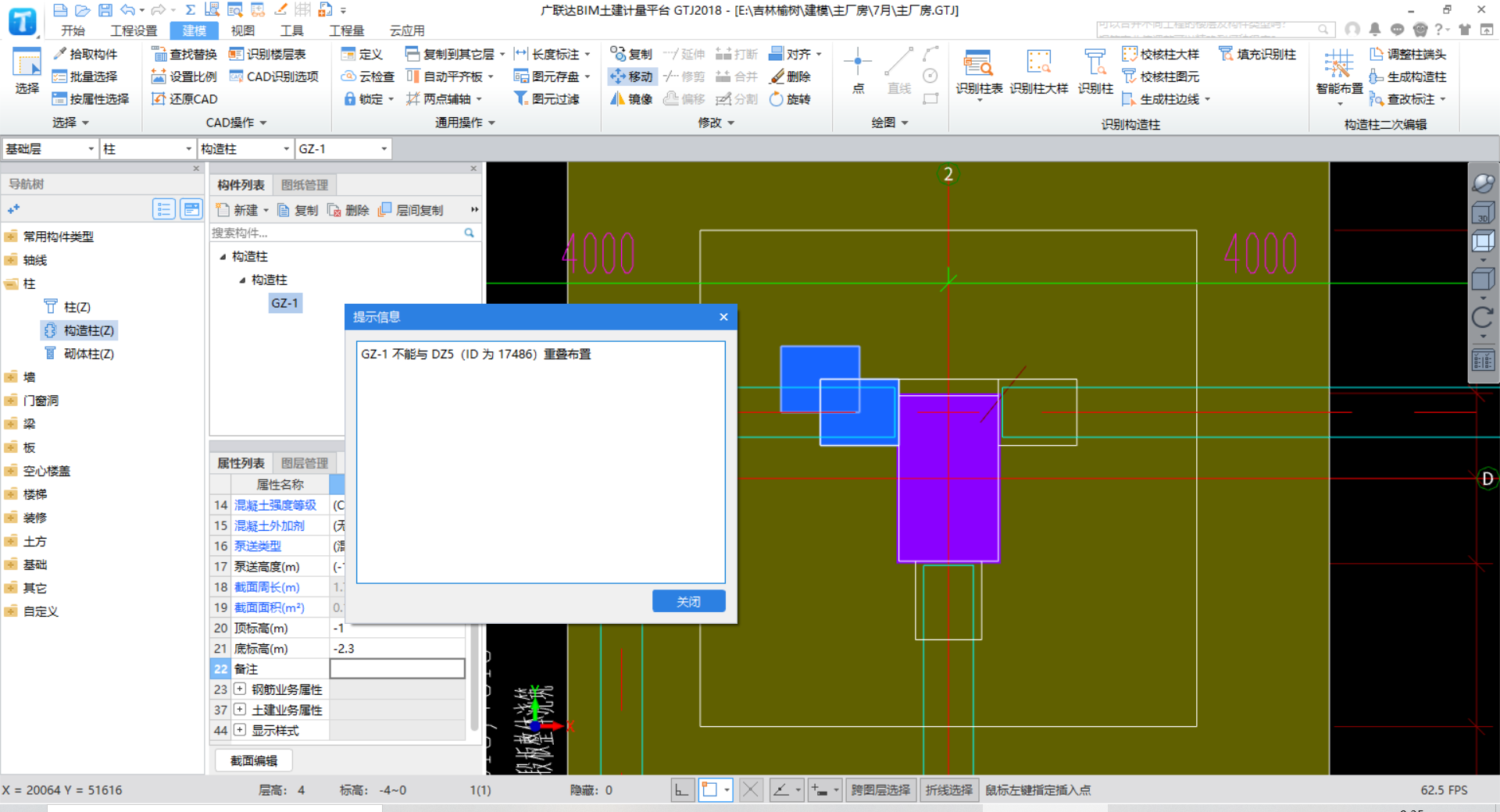Click 生成构造柱 generate structural column
1500x812 pixels.
pos(1408,77)
